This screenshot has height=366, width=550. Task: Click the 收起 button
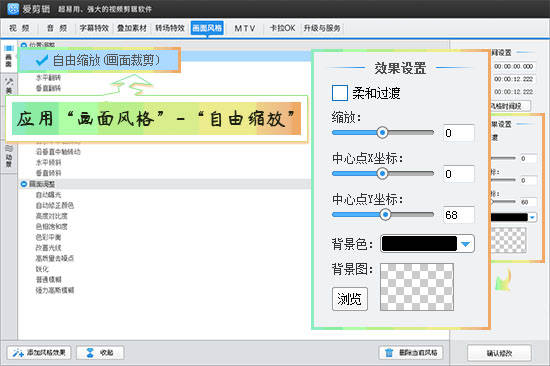(x=100, y=353)
